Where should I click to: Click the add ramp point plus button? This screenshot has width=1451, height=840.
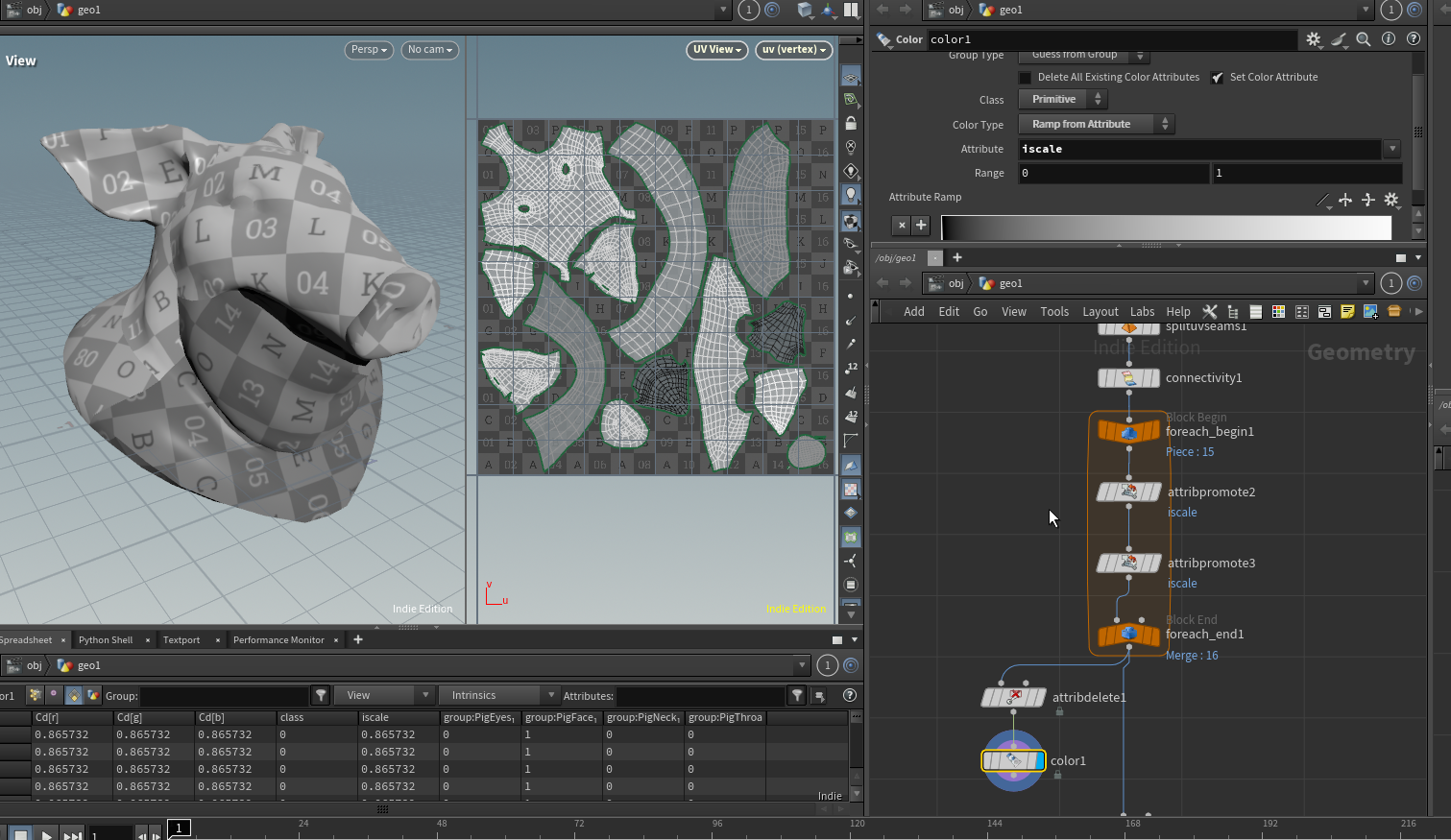(921, 226)
